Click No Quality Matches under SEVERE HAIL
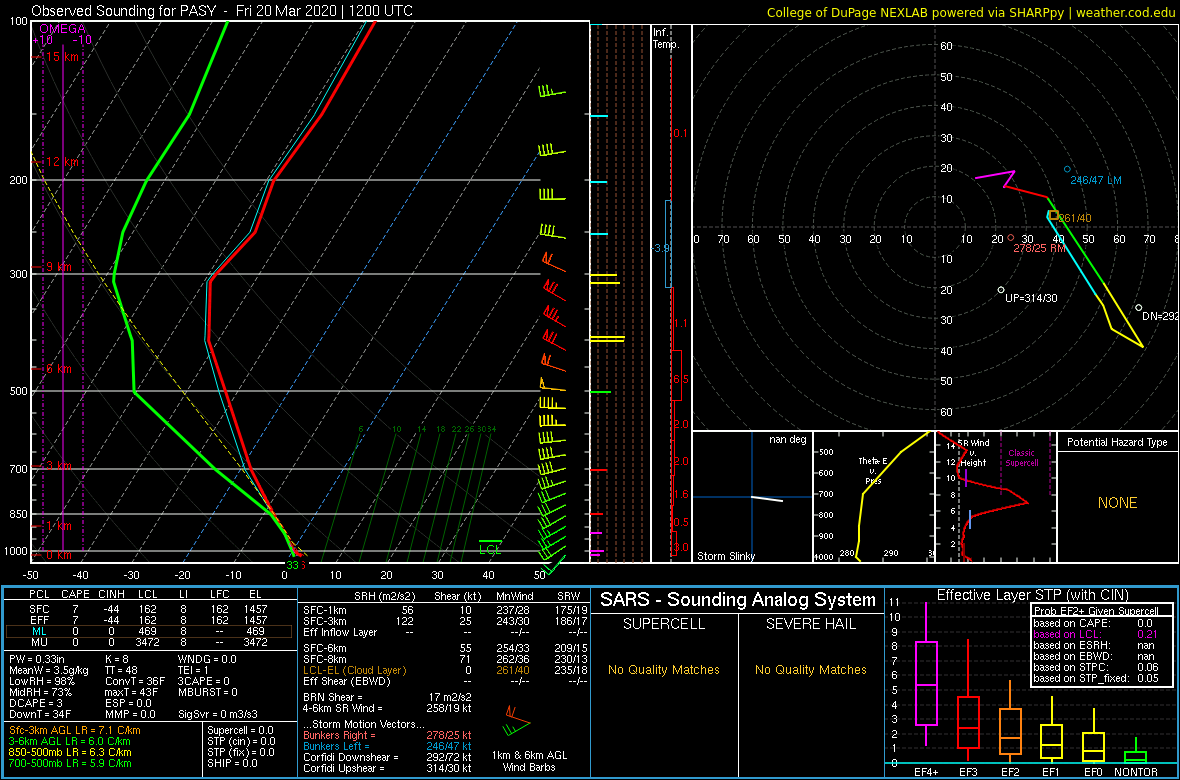The image size is (1180, 780). (810, 670)
